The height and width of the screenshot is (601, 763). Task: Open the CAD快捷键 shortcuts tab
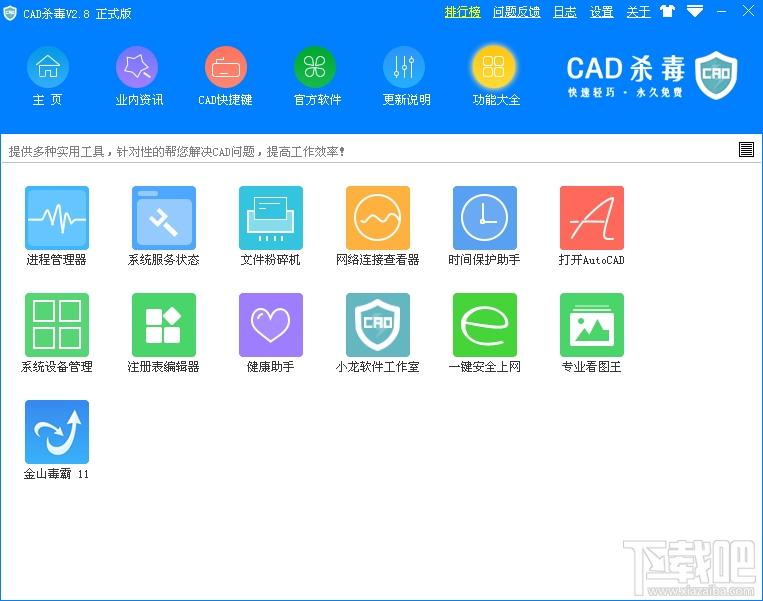pyautogui.click(x=225, y=77)
